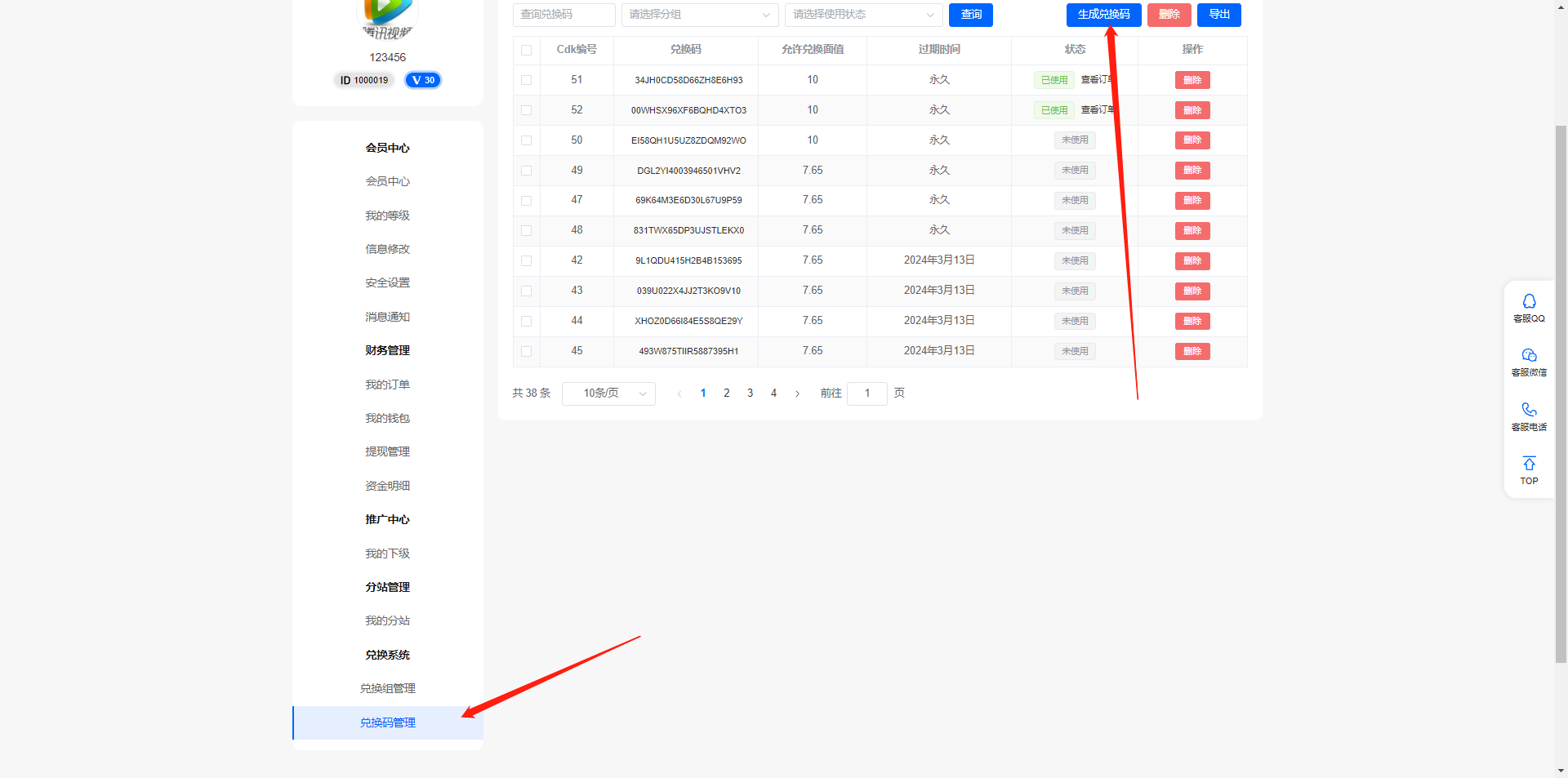This screenshot has width=1568, height=778.
Task: Click the Tencent Video avatar logo
Action: 388,16
